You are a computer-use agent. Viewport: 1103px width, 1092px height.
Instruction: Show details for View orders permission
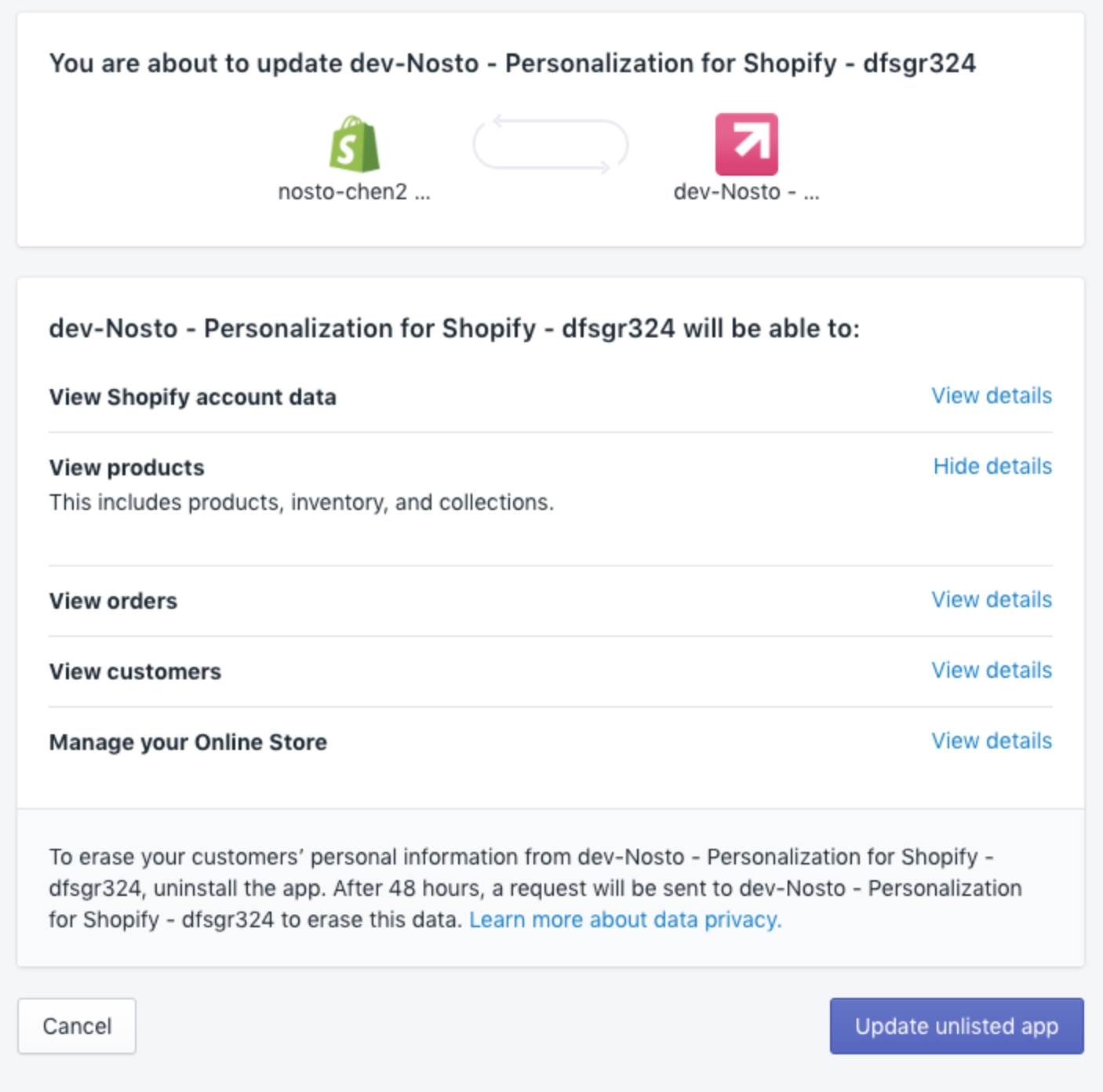(991, 600)
